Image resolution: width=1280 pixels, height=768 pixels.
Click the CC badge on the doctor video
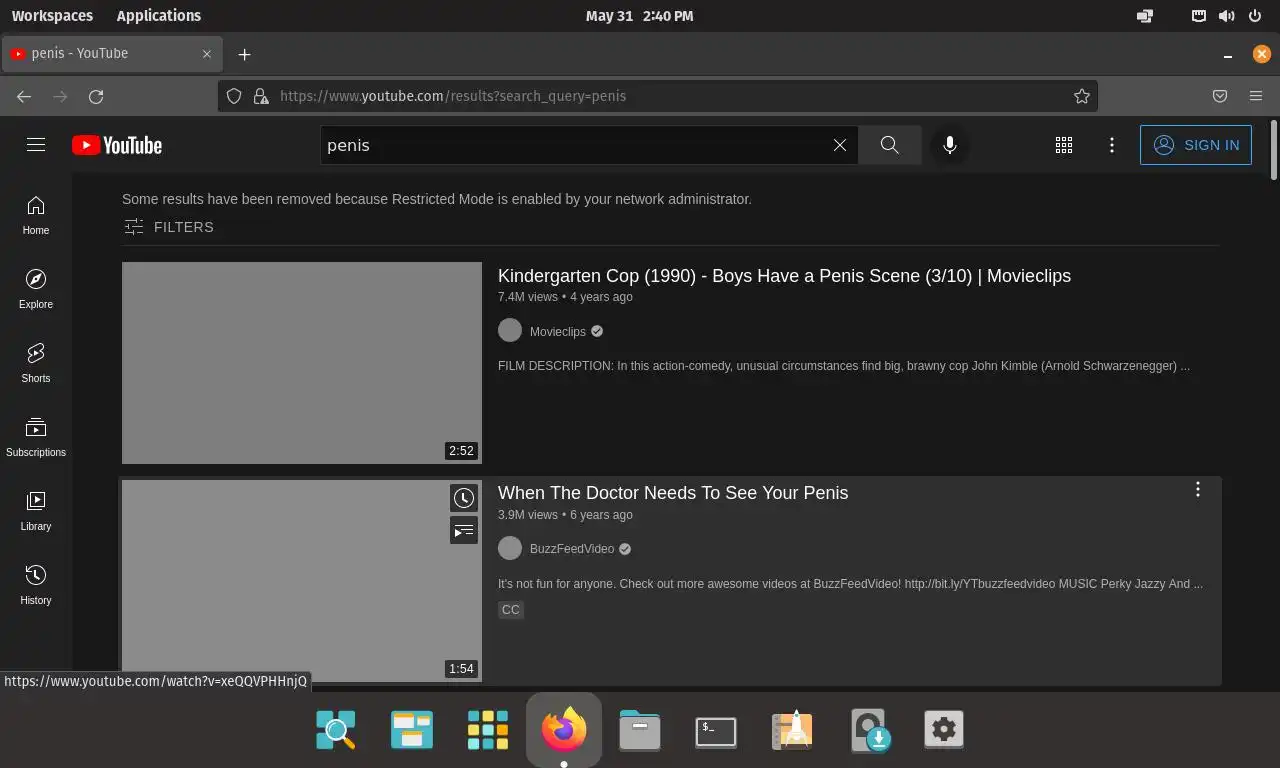[511, 610]
